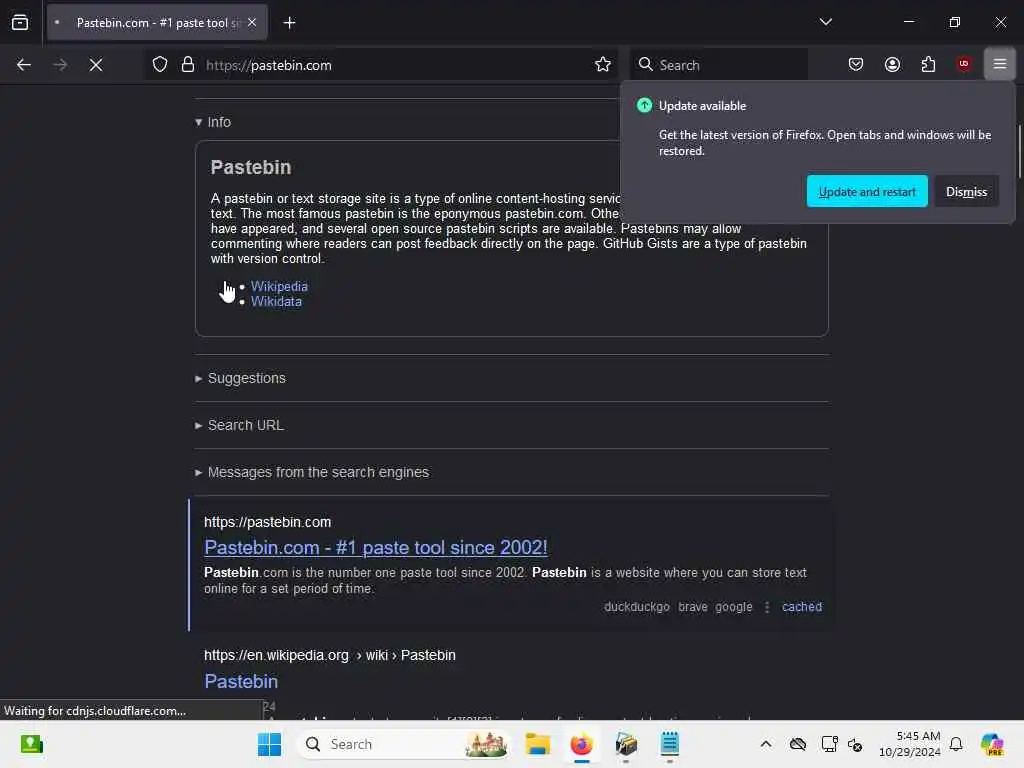Screen dimensions: 1024x768
Task: Open the Windows Start menu
Action: coord(269,744)
